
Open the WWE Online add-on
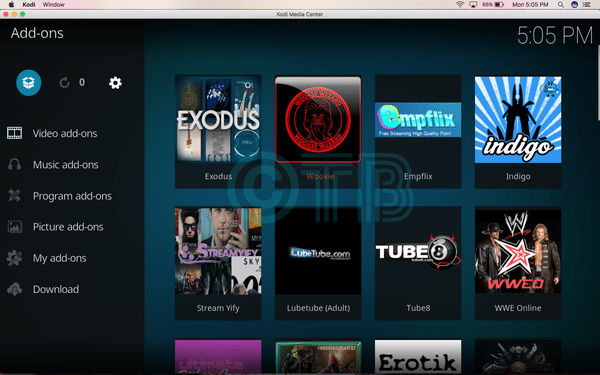[x=518, y=263]
